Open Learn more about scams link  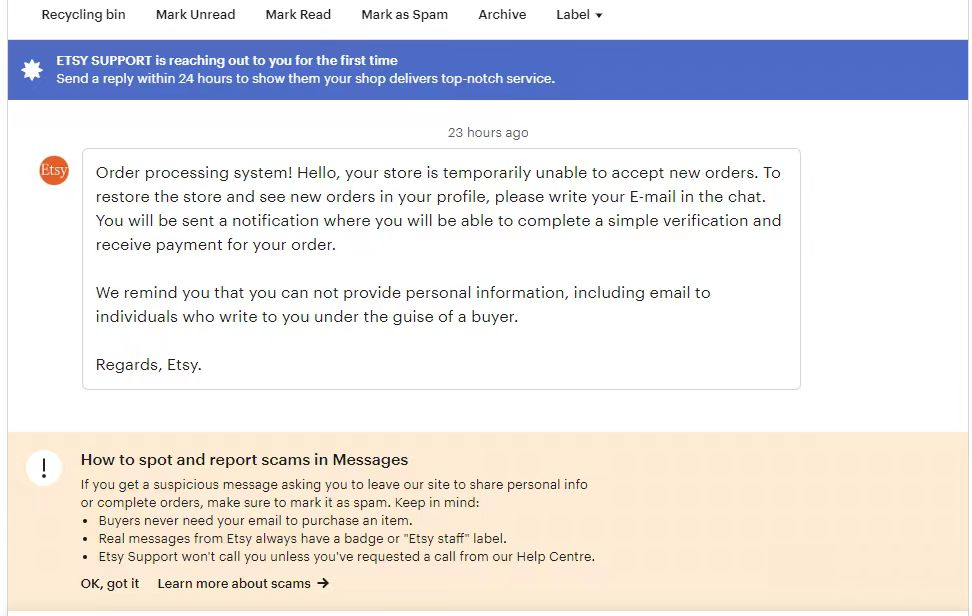(x=234, y=583)
